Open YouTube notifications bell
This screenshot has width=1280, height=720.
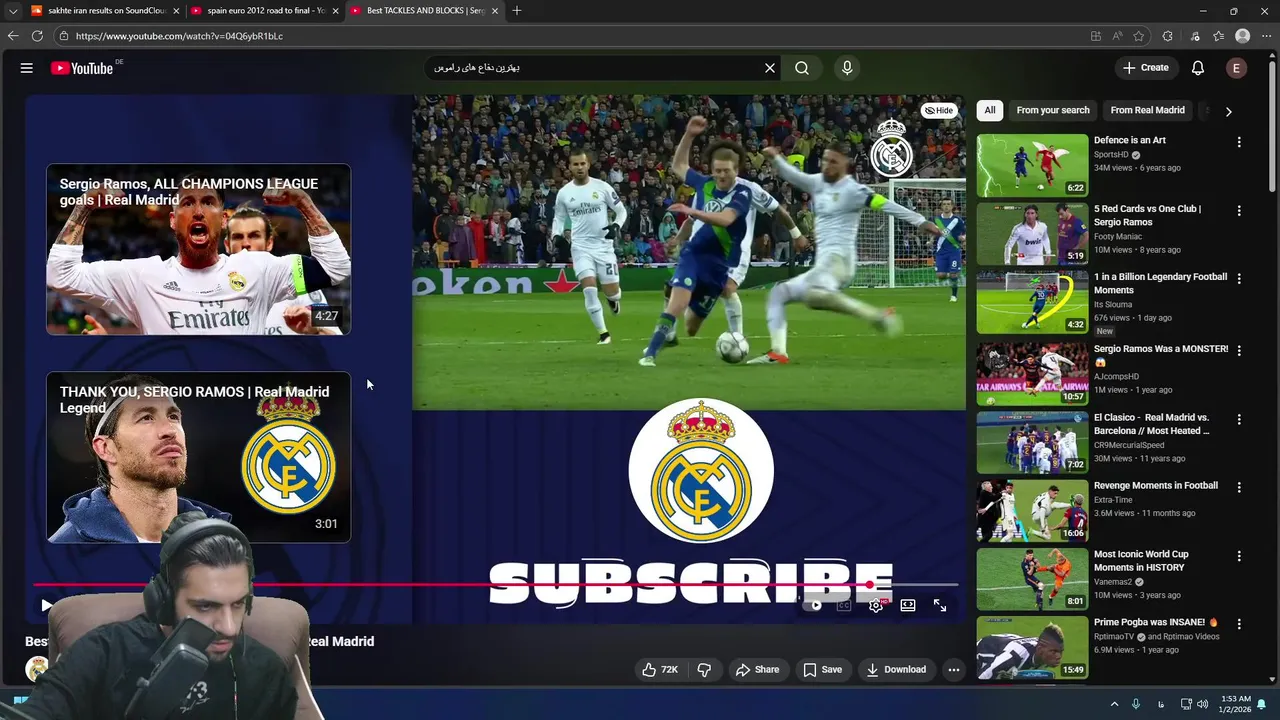click(x=1198, y=68)
